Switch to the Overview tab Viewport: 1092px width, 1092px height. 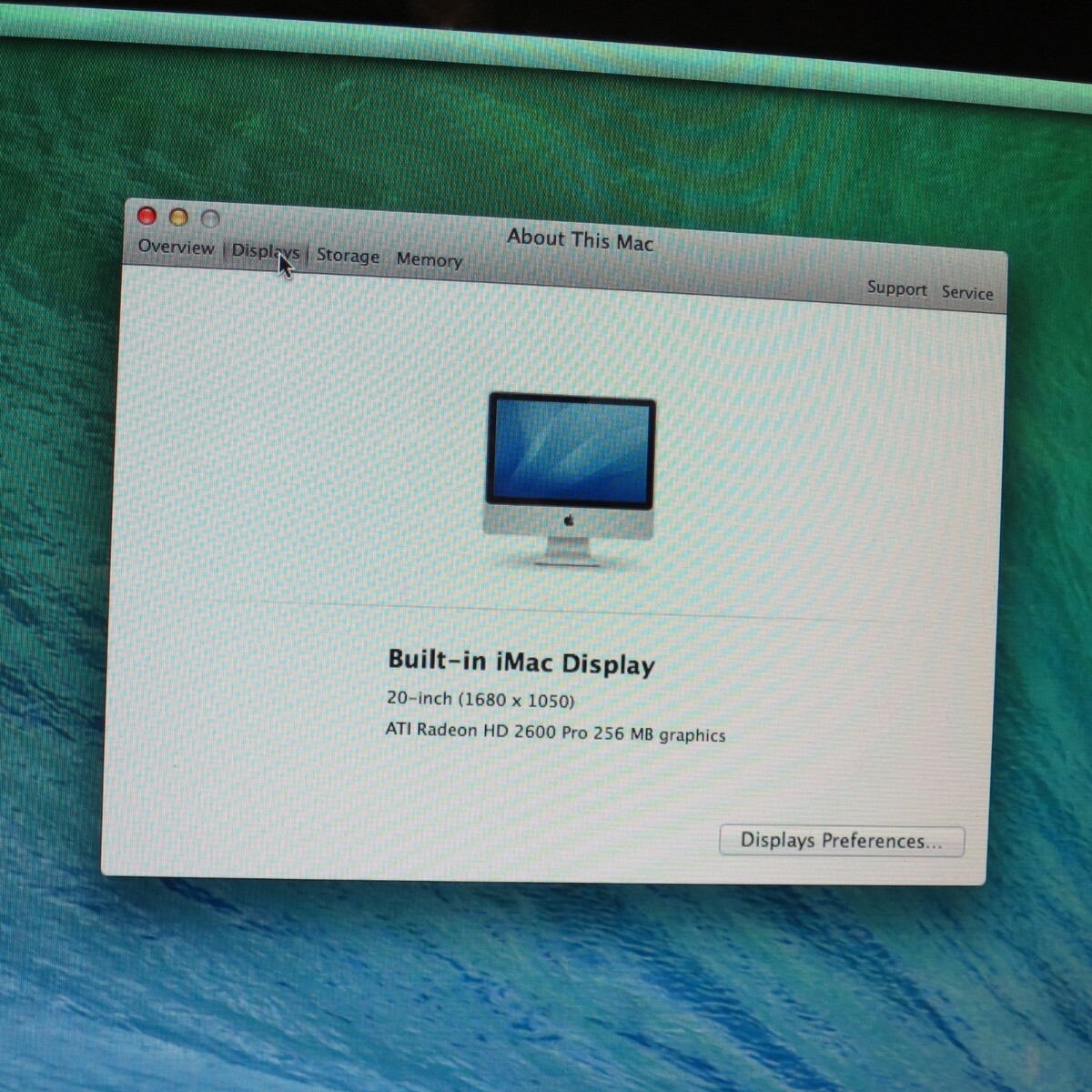point(176,248)
